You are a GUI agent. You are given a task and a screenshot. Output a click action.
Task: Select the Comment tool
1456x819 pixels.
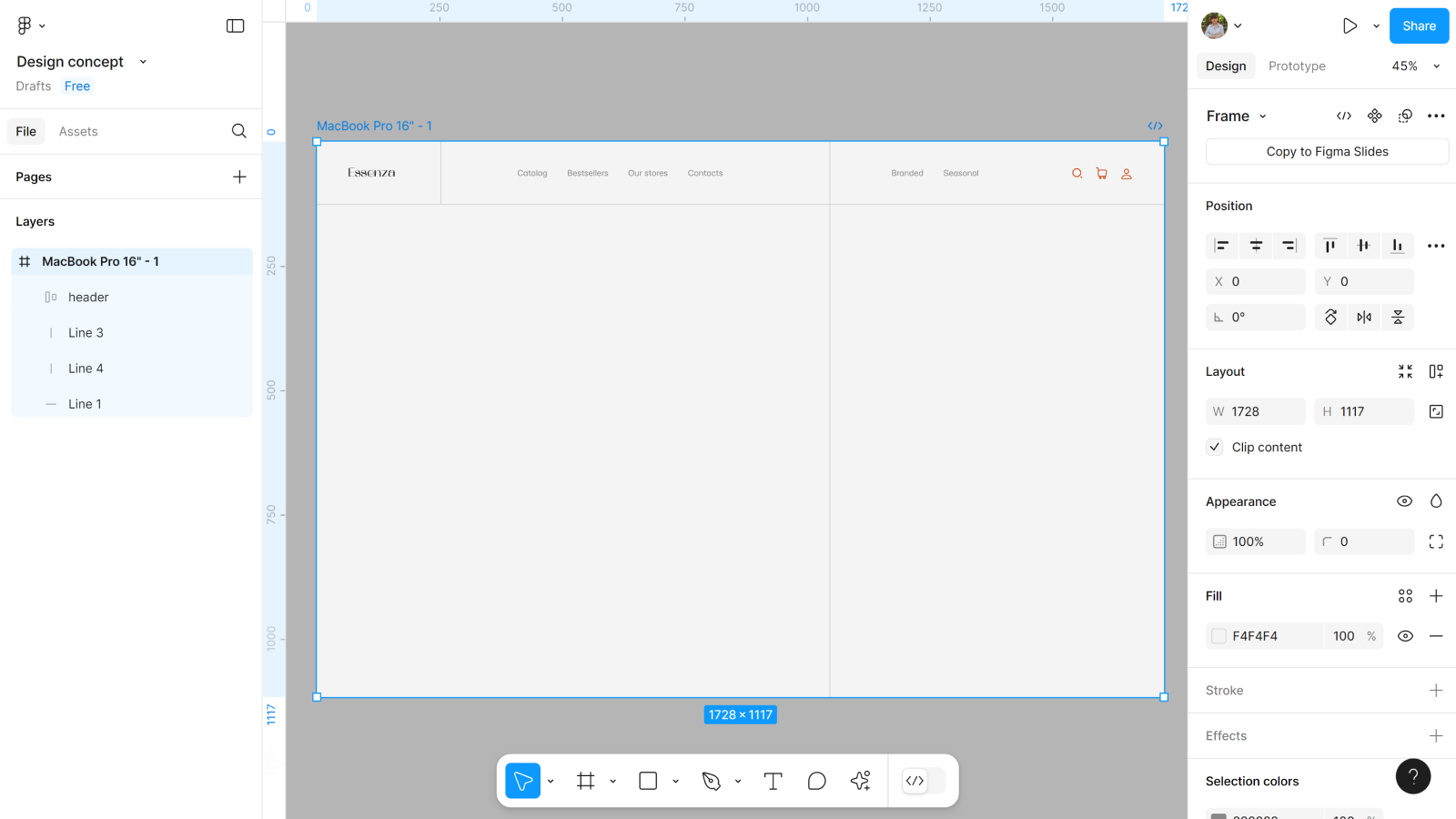(x=816, y=781)
